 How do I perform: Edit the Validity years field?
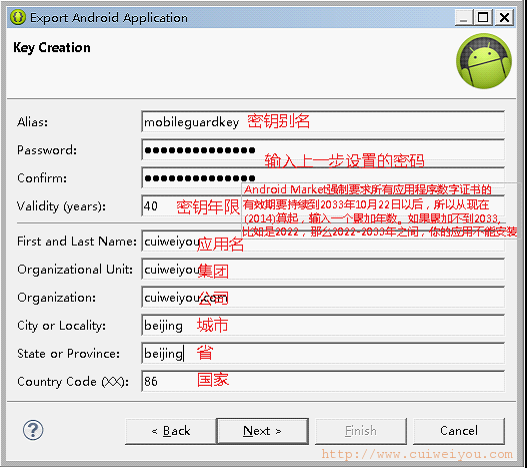(323, 206)
